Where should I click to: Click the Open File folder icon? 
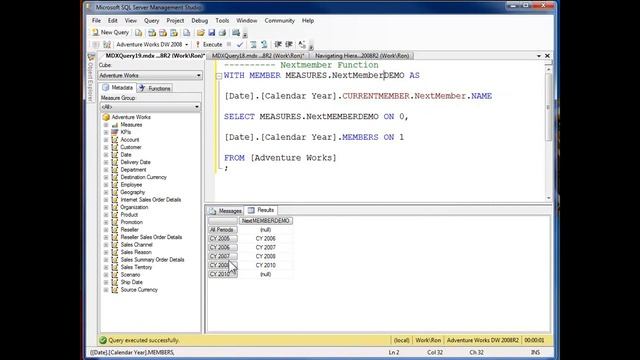click(200, 33)
